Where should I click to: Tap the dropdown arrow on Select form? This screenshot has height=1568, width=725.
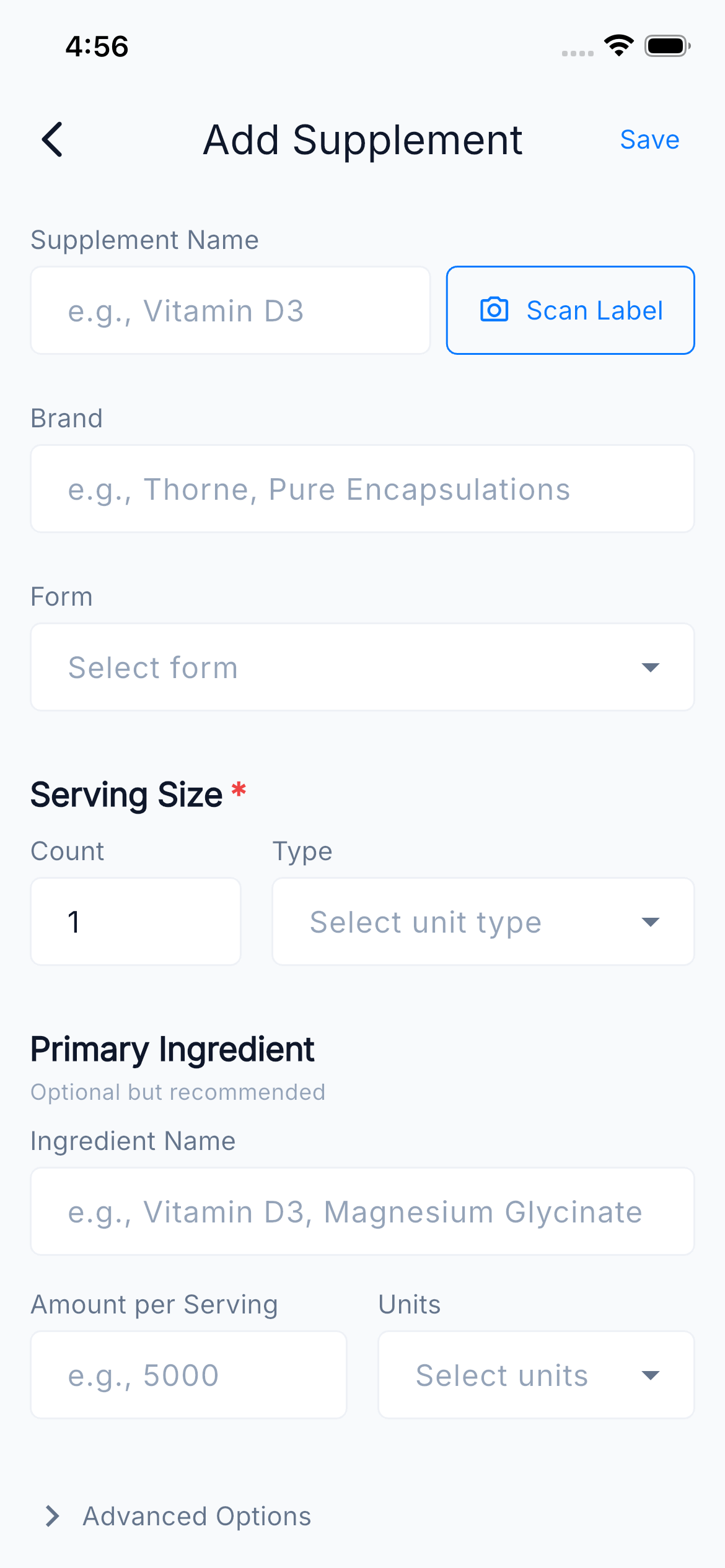coord(649,667)
